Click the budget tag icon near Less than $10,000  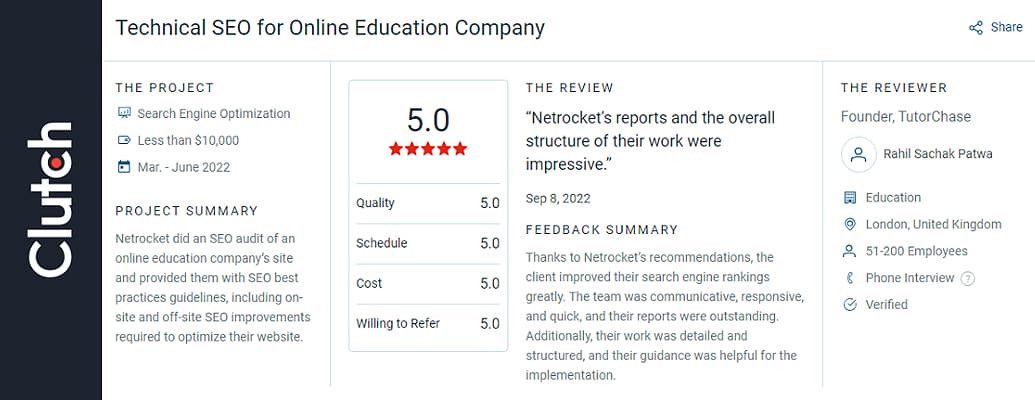point(124,140)
